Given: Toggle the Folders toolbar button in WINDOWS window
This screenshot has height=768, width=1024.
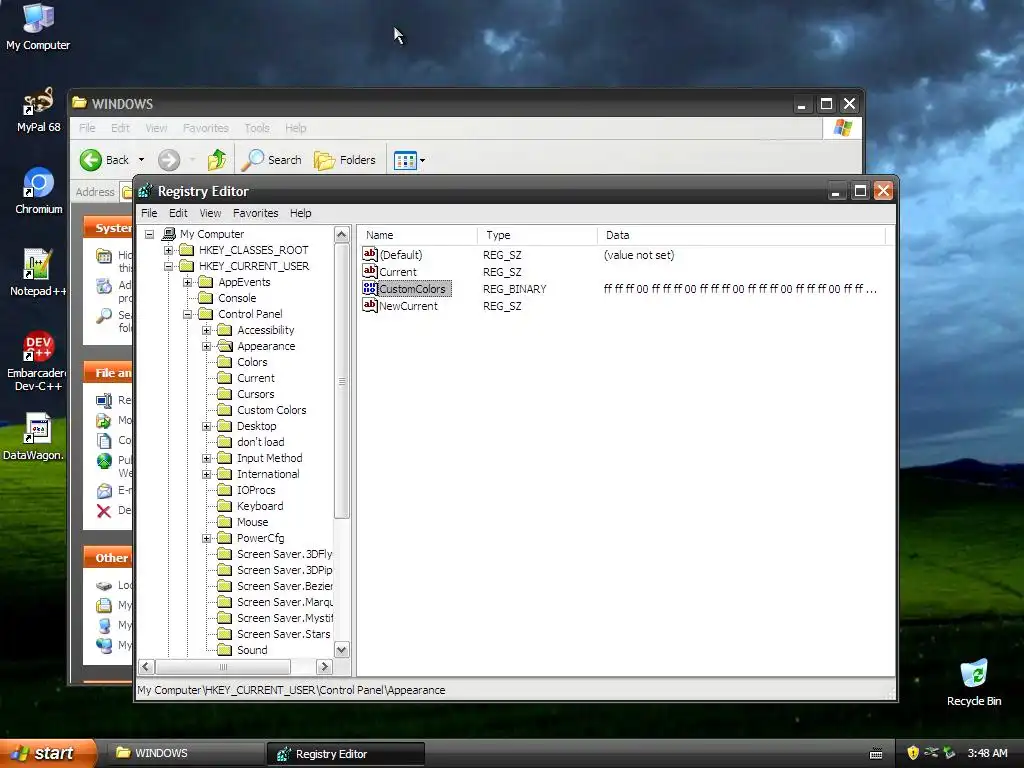Looking at the screenshot, I should point(345,160).
